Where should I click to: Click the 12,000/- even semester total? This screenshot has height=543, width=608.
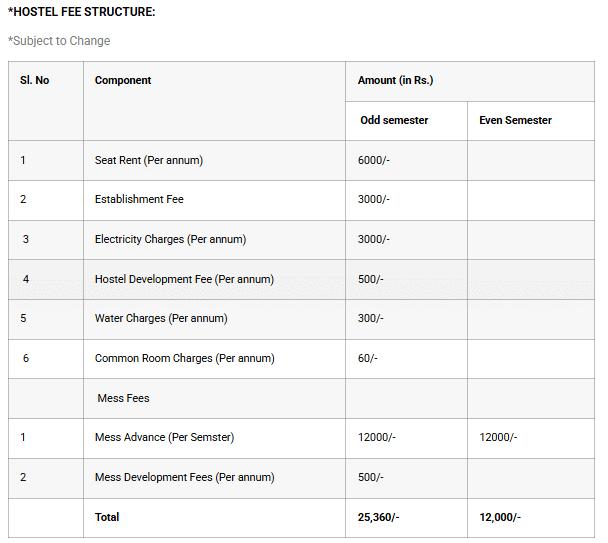(500, 517)
